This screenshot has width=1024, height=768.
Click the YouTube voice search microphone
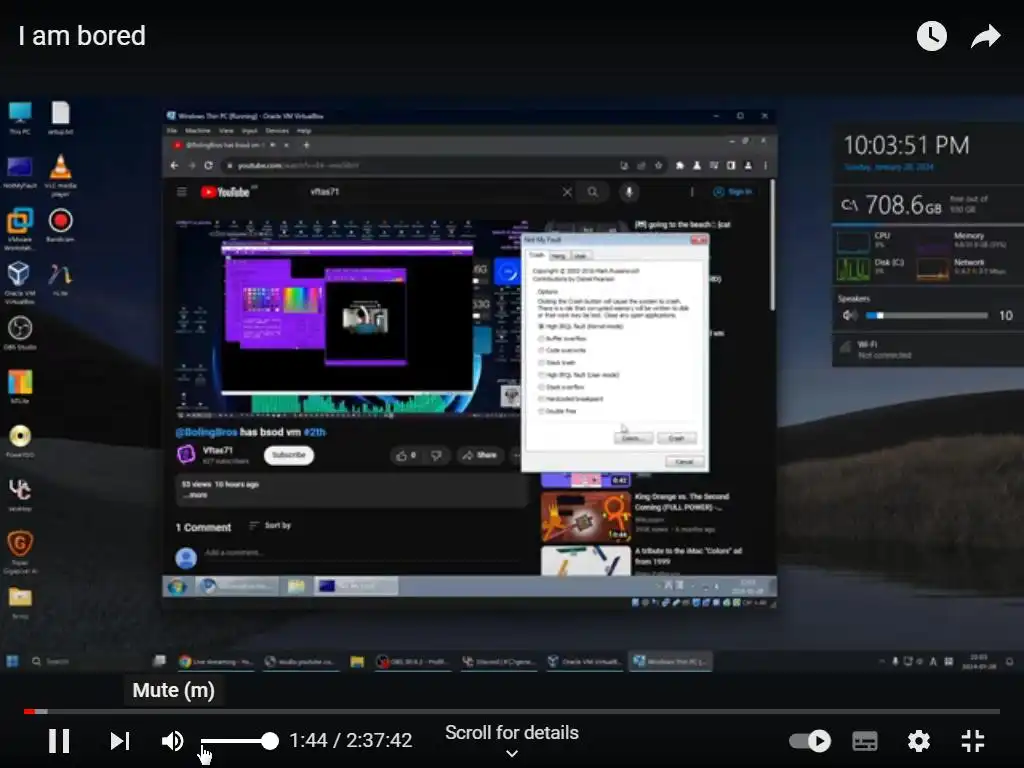[x=629, y=192]
